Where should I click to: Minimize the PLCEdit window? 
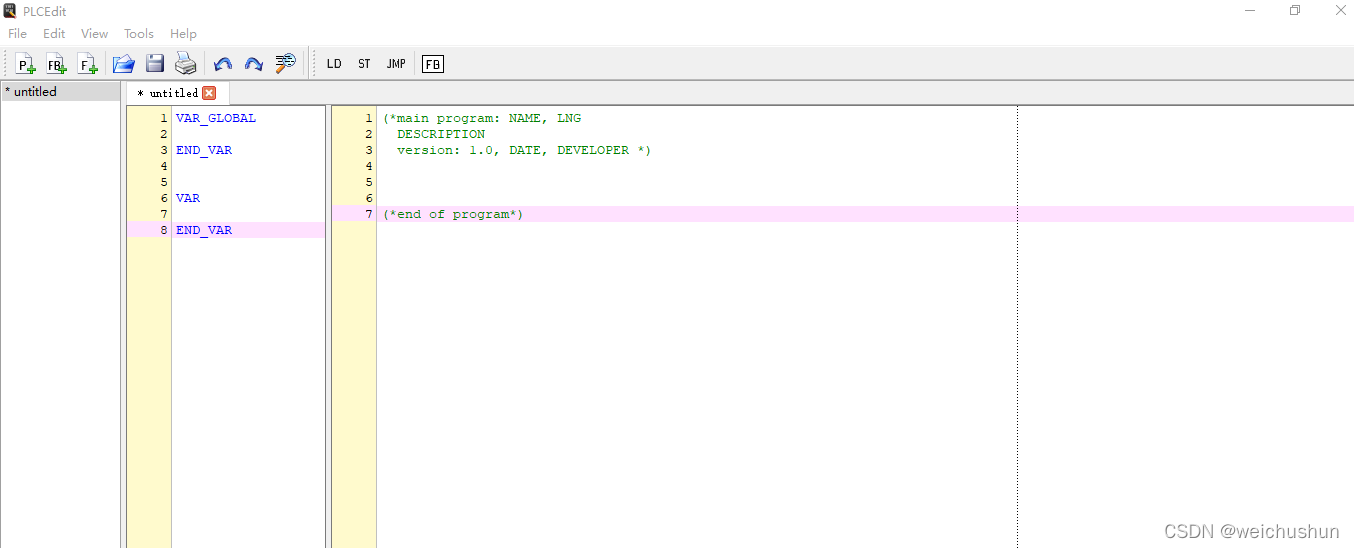[1250, 11]
